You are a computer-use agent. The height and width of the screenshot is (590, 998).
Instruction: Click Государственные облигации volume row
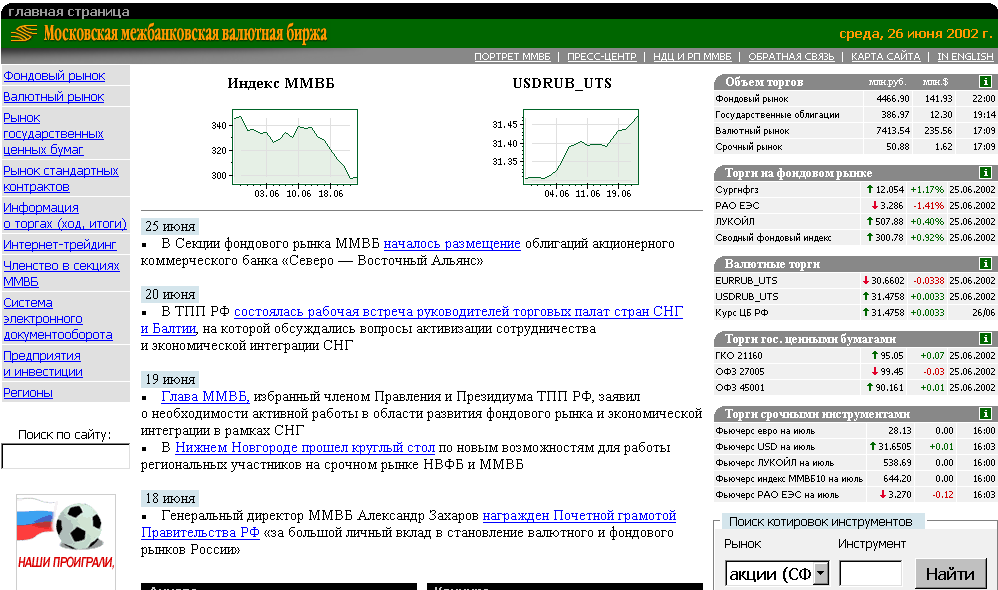[855, 115]
